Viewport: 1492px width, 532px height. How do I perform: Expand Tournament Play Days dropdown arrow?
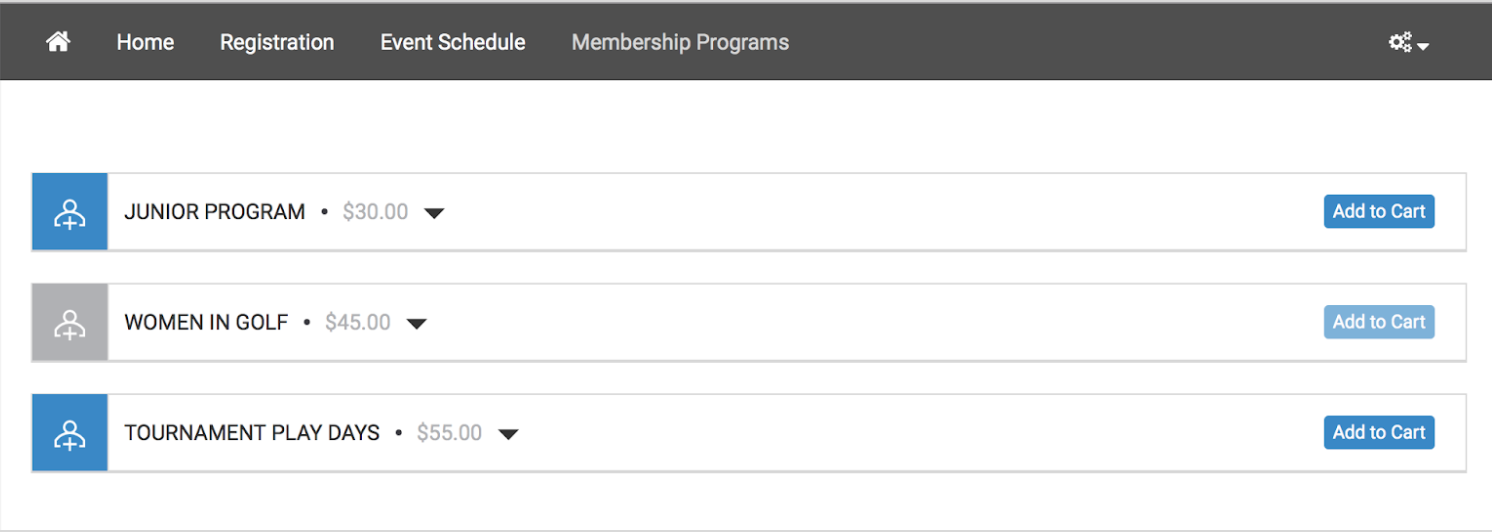[x=508, y=434]
